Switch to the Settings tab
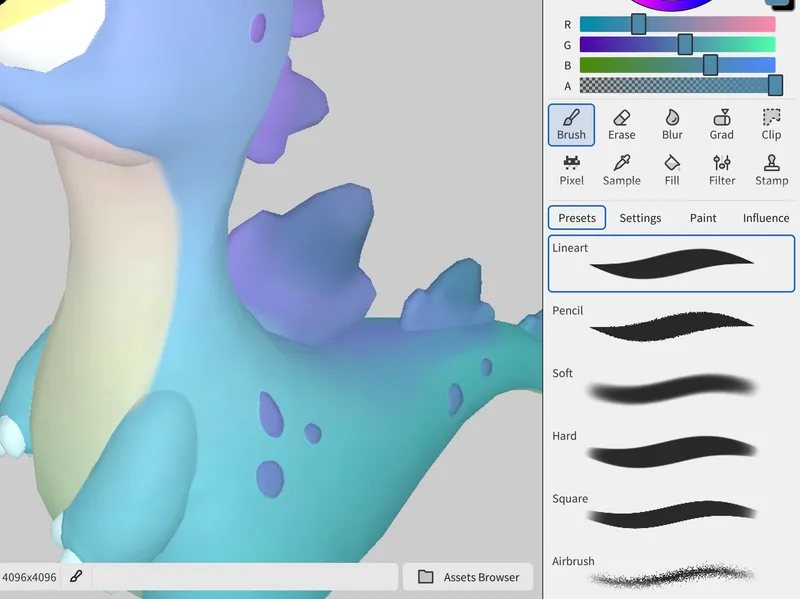 (640, 218)
